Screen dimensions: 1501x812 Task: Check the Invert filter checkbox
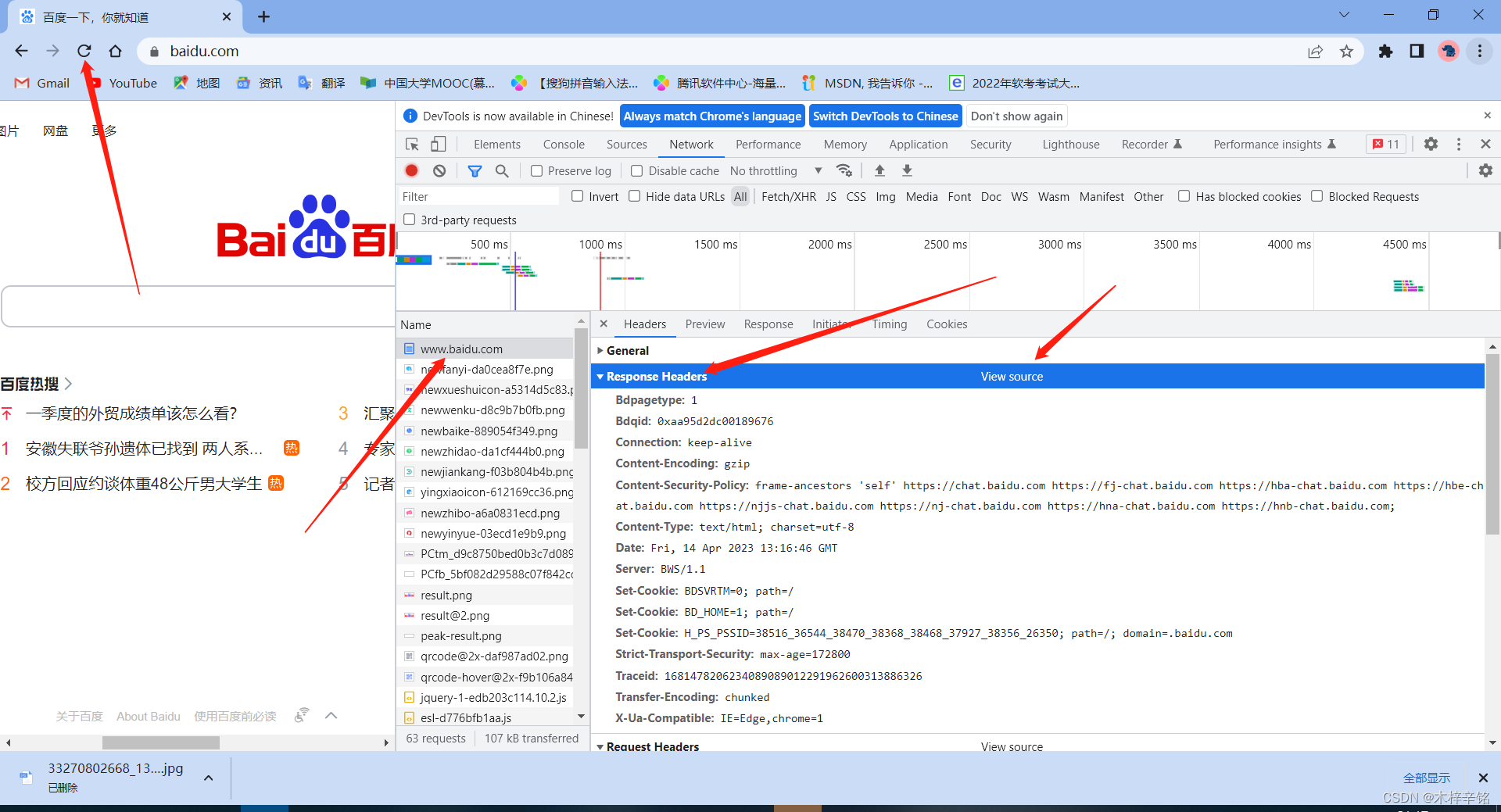(x=577, y=196)
